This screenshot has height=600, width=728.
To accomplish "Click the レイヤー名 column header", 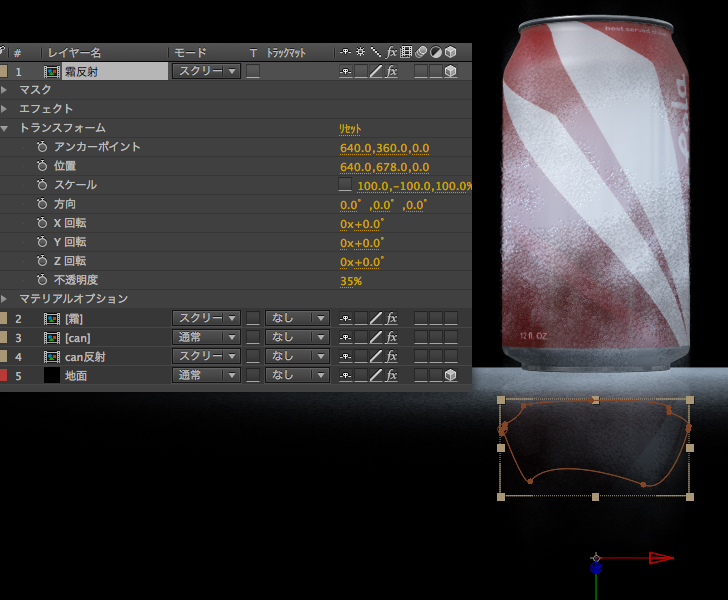I will (74, 52).
